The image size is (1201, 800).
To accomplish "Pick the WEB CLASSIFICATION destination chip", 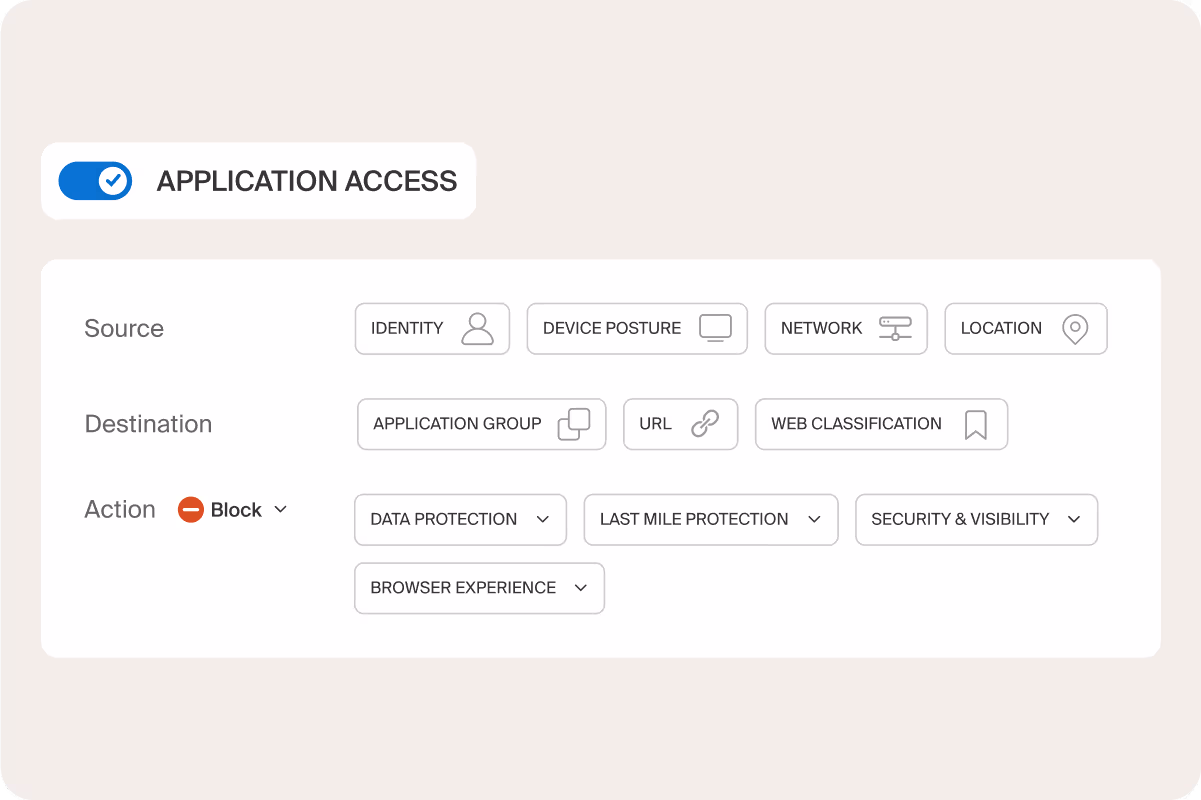I will coord(856,424).
